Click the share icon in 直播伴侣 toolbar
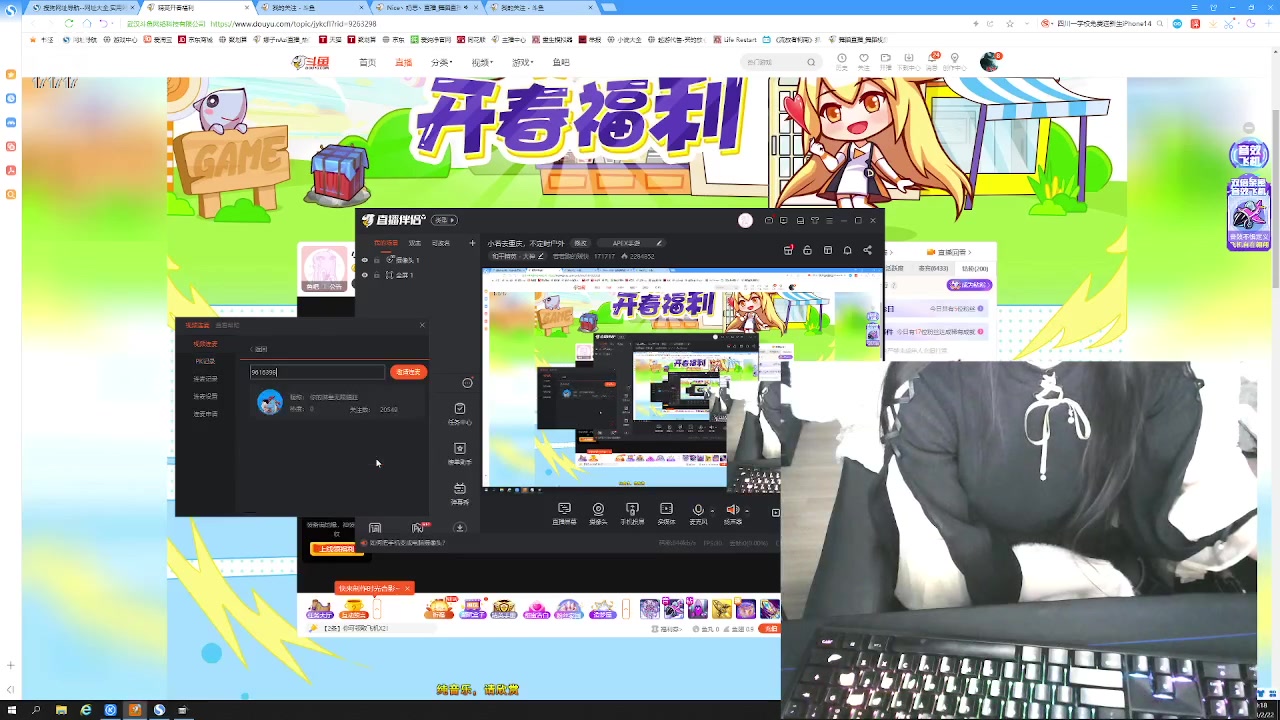Viewport: 1280px width, 720px height. [x=867, y=250]
